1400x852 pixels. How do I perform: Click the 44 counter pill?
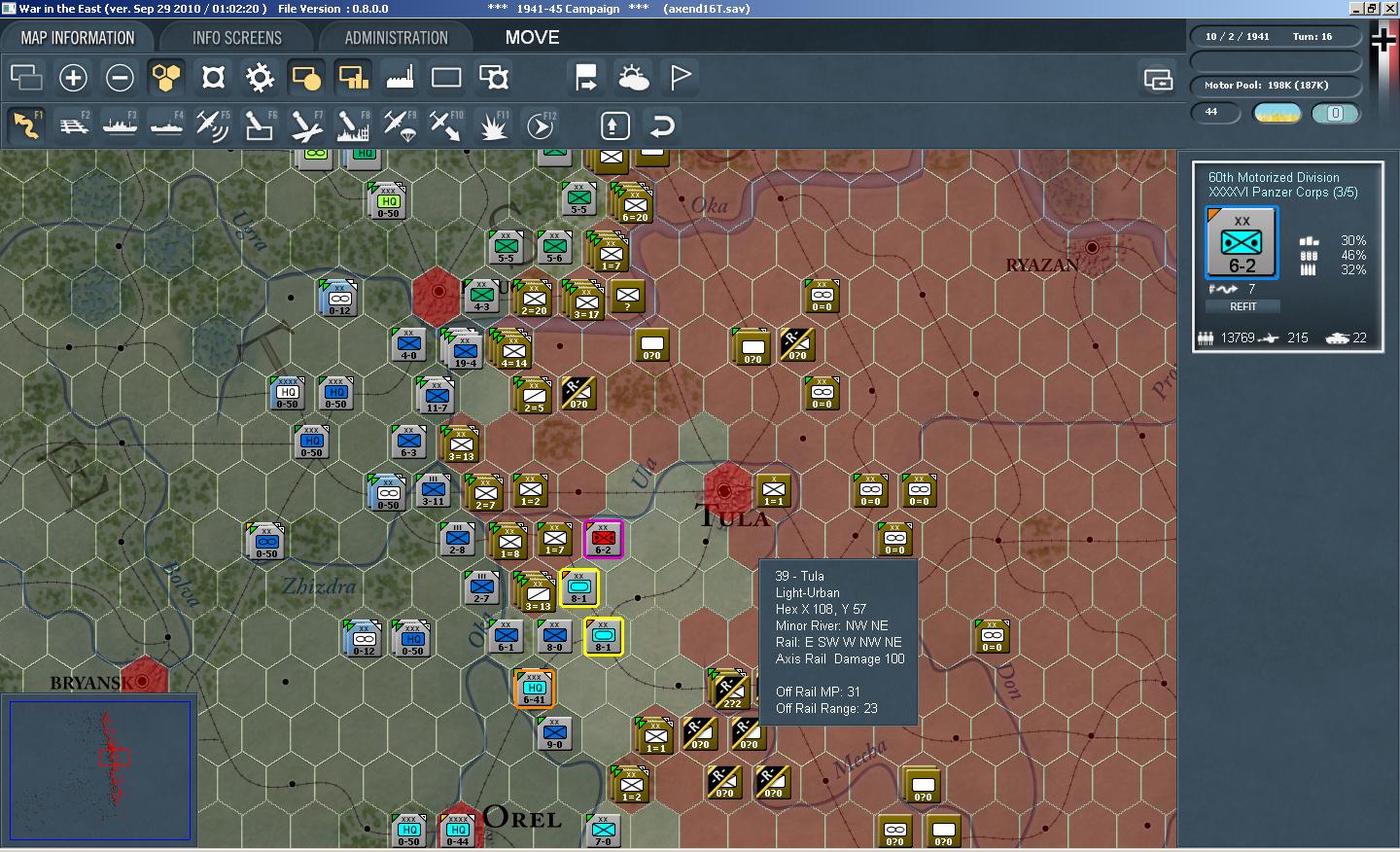click(x=1215, y=113)
